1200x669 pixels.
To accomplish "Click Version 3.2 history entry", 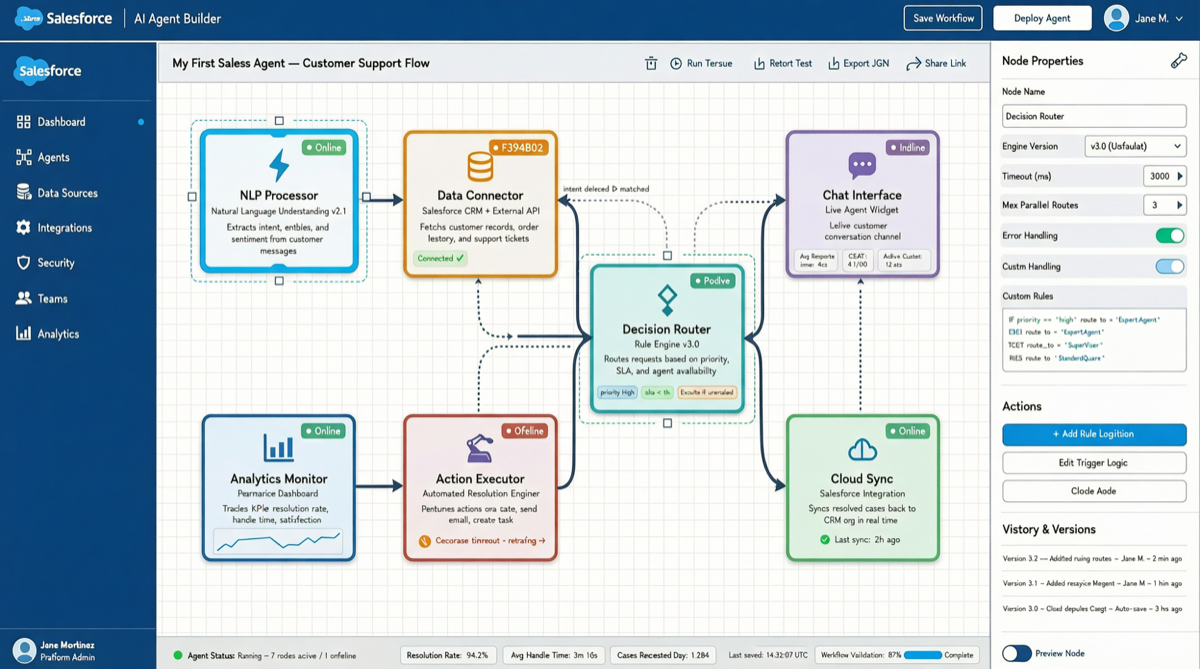I will pos(1094,559).
